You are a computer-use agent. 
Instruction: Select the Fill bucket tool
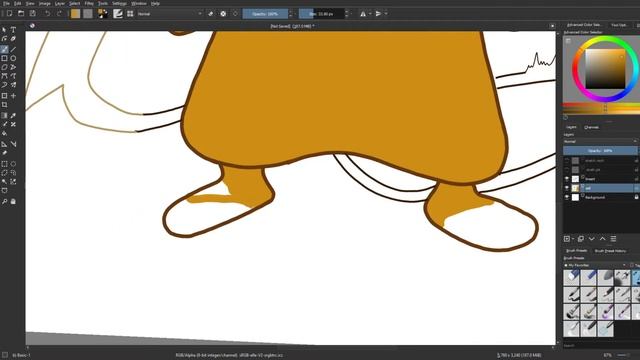coord(4,133)
